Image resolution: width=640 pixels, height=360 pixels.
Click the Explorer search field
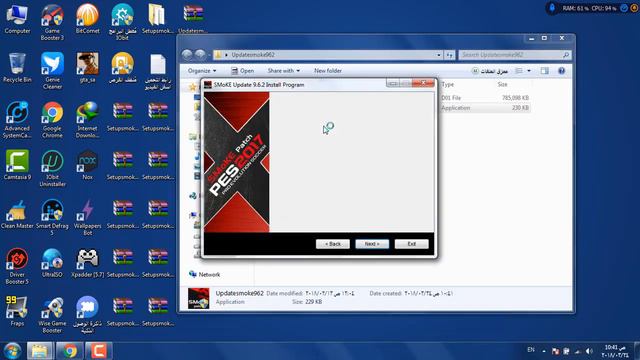pos(514,55)
